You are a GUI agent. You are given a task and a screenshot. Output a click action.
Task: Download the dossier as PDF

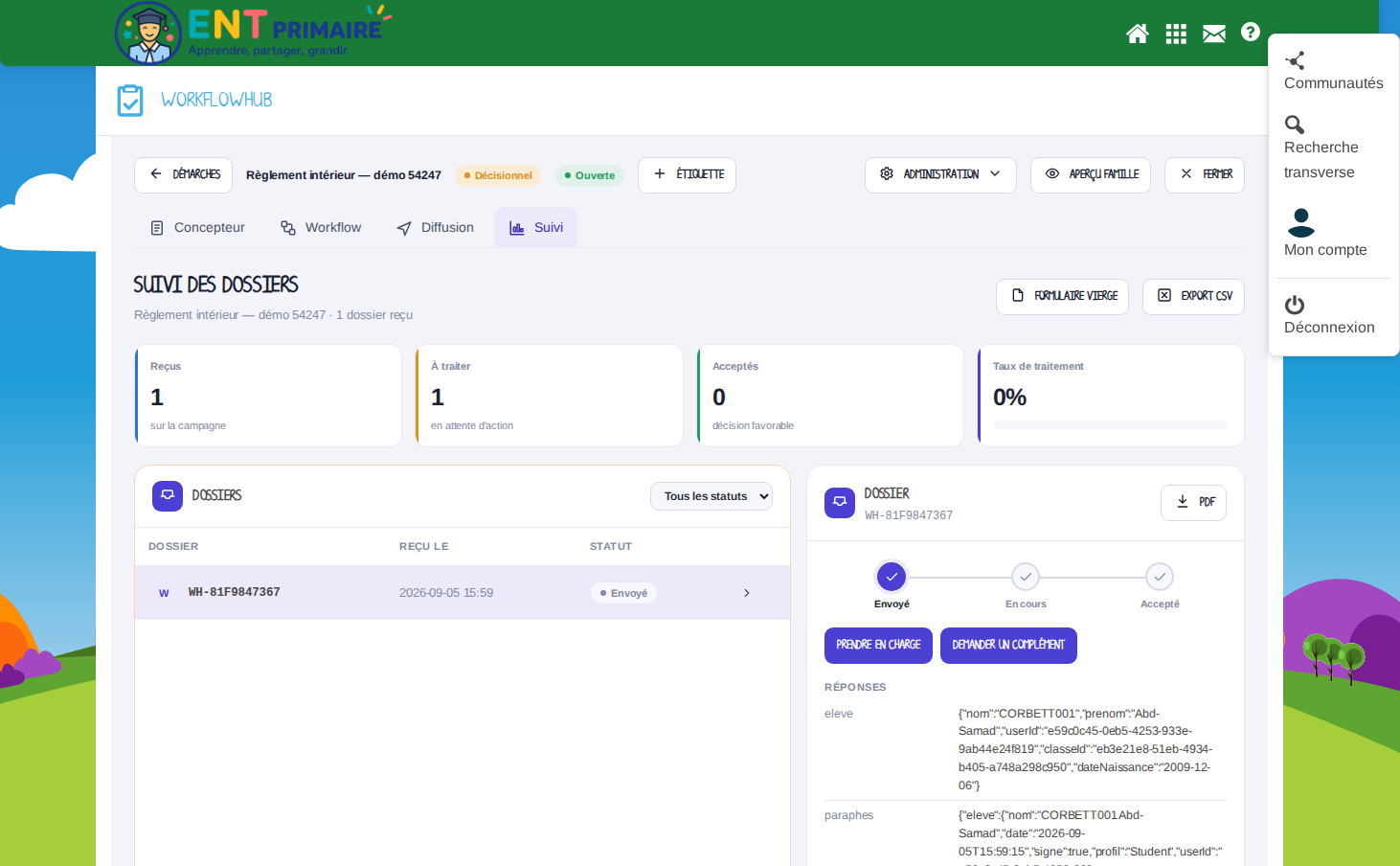[1194, 502]
